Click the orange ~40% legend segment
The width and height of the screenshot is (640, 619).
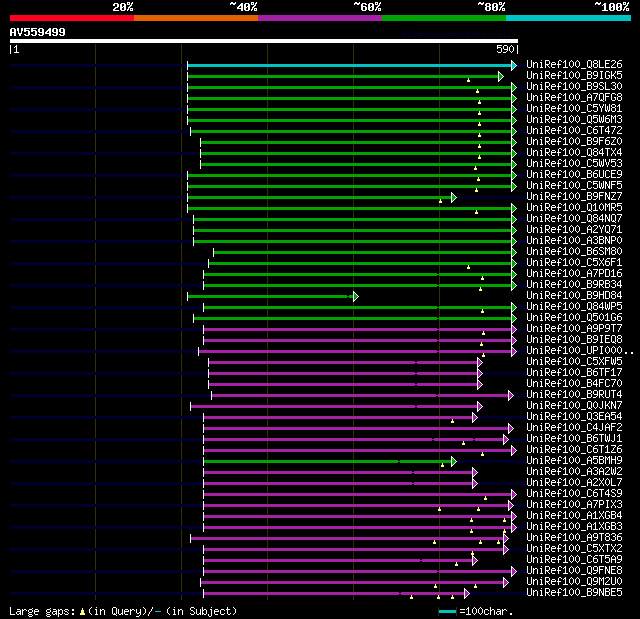click(196, 18)
